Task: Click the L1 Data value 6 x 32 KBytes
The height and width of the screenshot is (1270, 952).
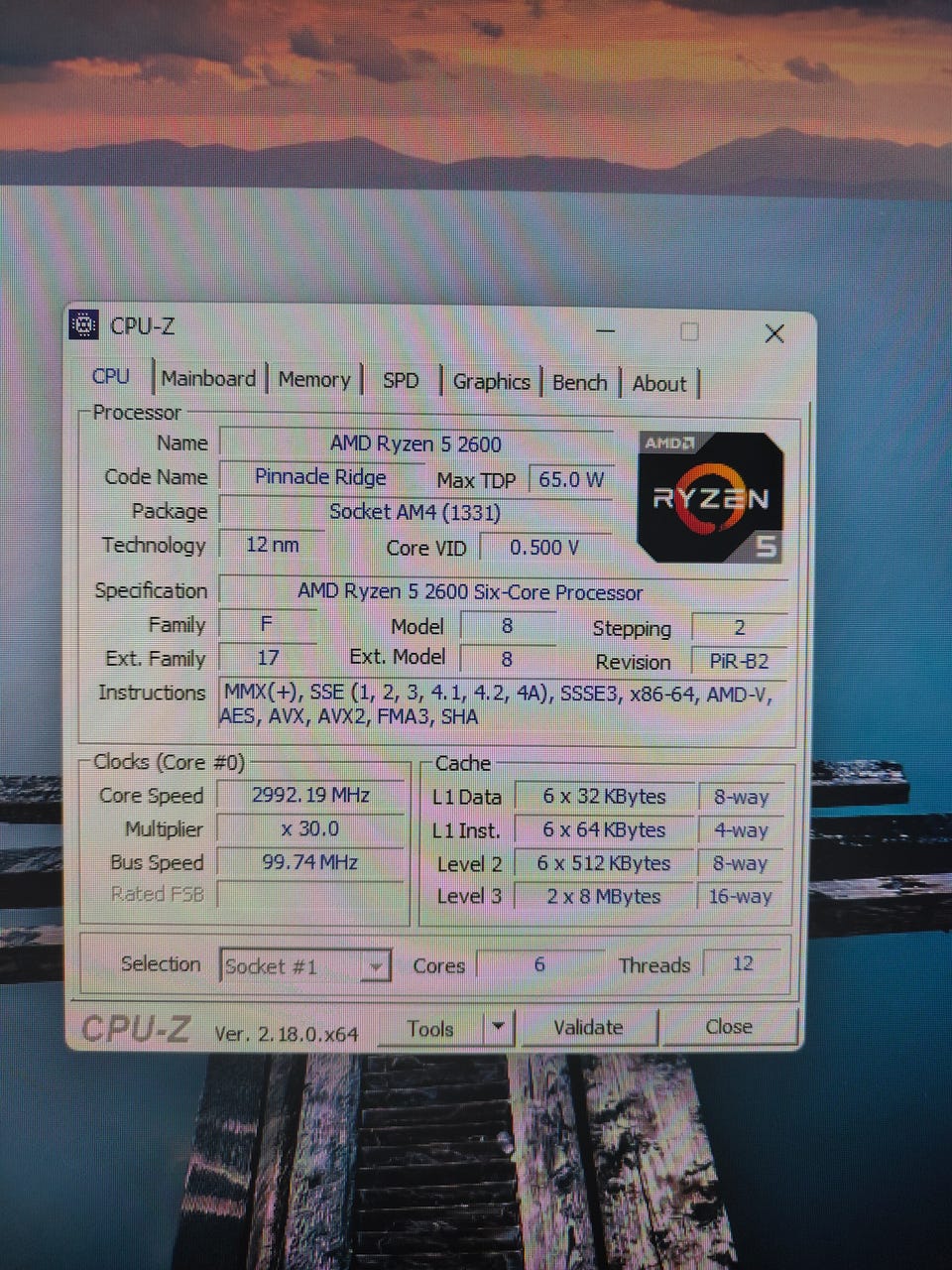Action: 604,797
